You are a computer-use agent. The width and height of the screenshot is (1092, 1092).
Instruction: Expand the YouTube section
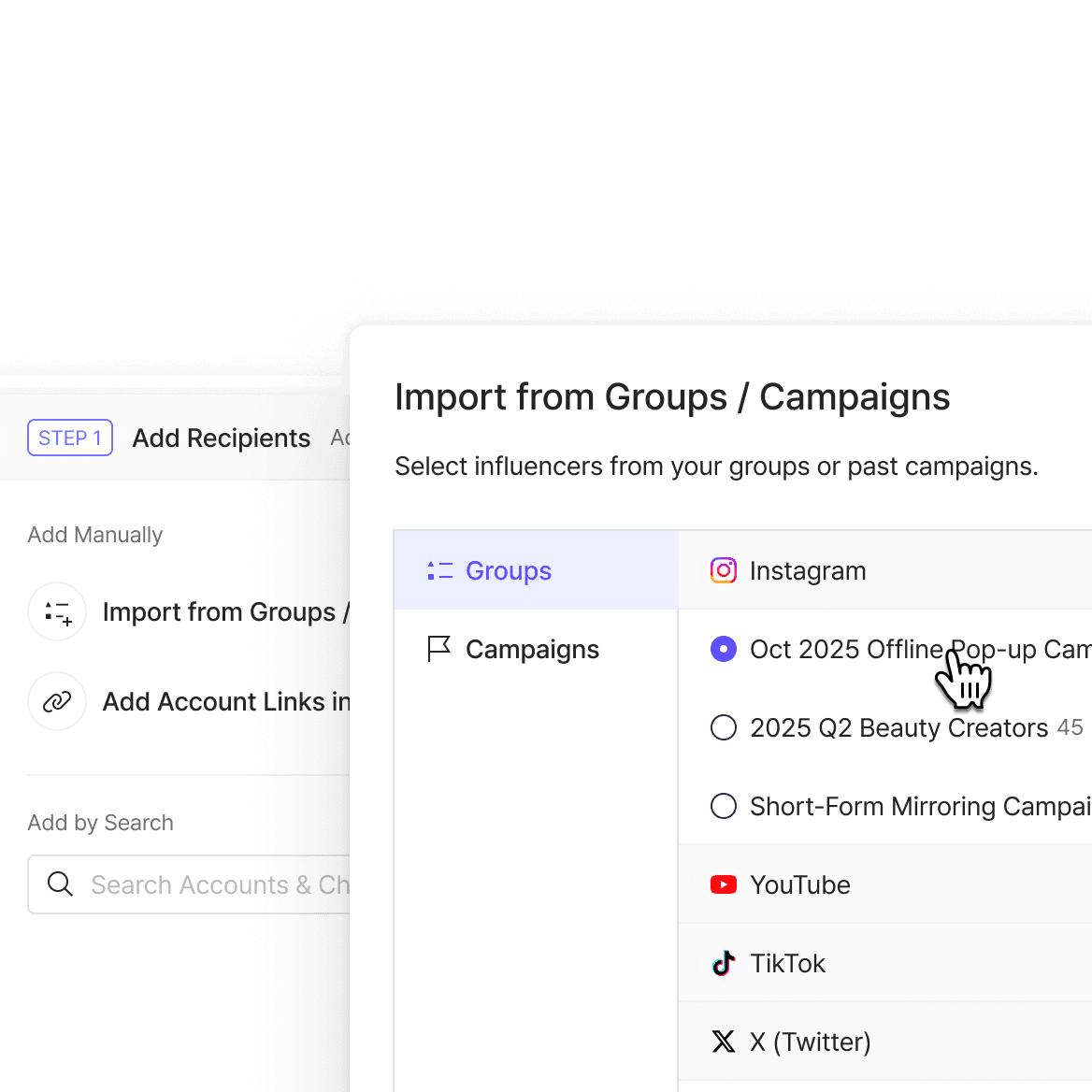(885, 884)
